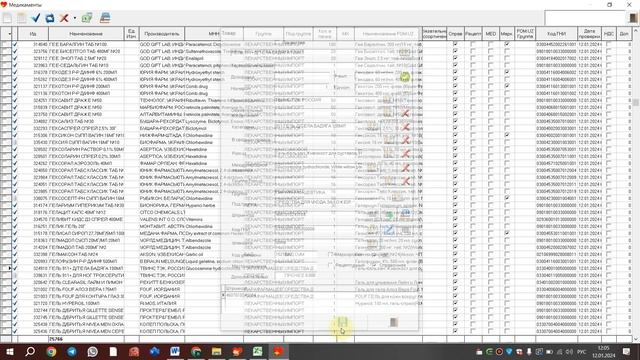Open File Explorer from the taskbar
Viewport: 640px width, 360px height.
tap(216, 351)
